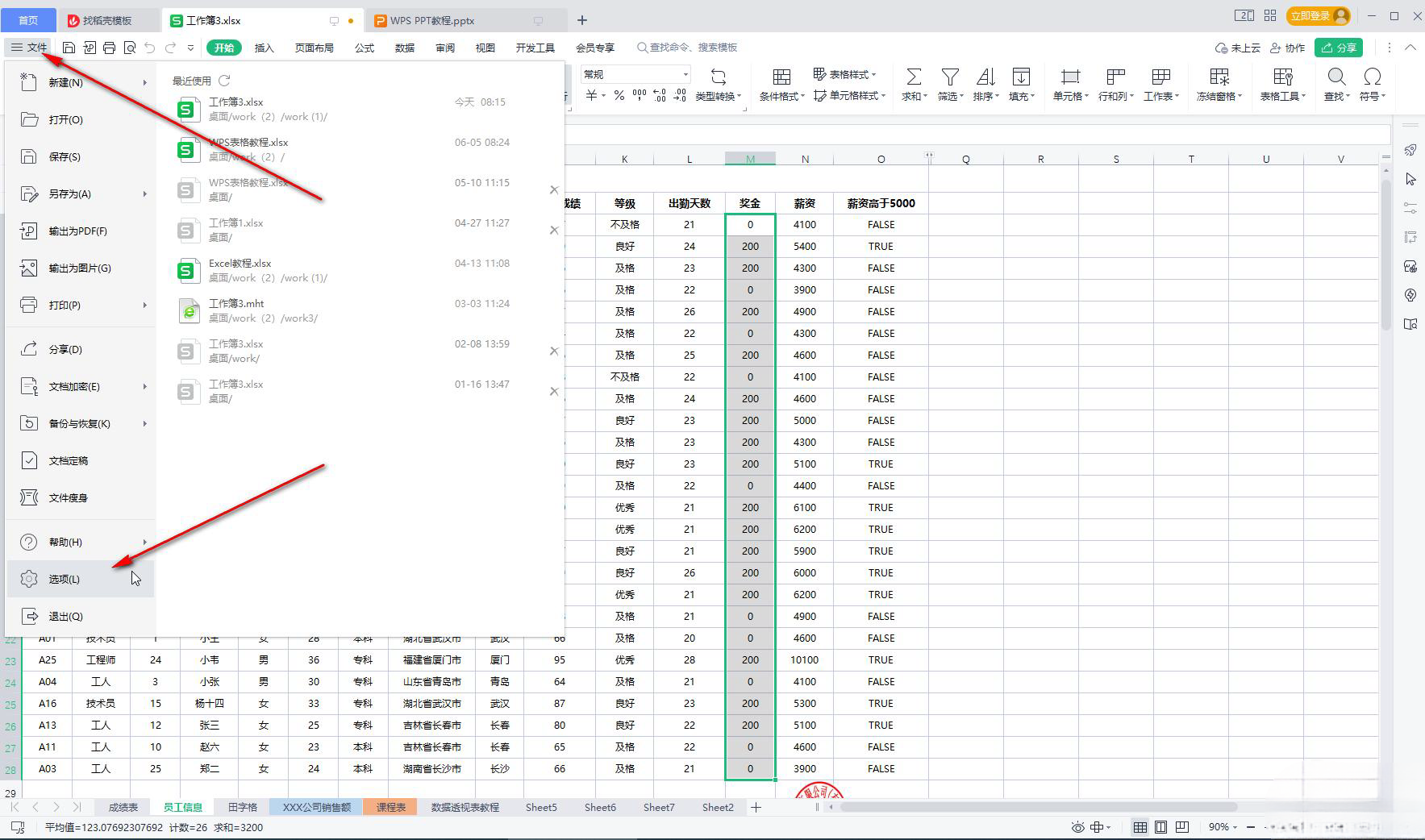The height and width of the screenshot is (840, 1425).
Task: Refresh the recent files list (最近使用)
Action: coord(224,81)
